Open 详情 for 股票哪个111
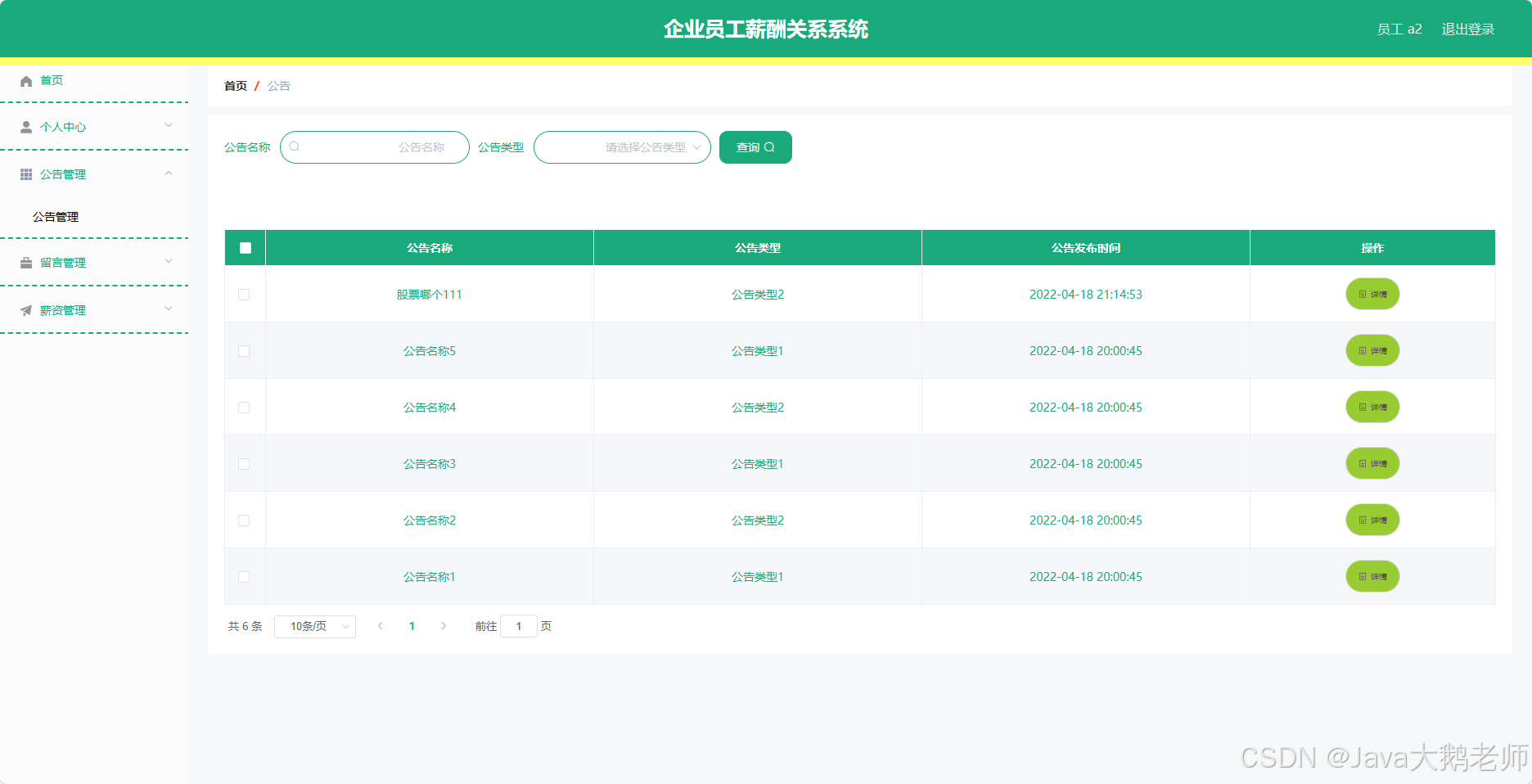1532x784 pixels. click(x=1372, y=295)
